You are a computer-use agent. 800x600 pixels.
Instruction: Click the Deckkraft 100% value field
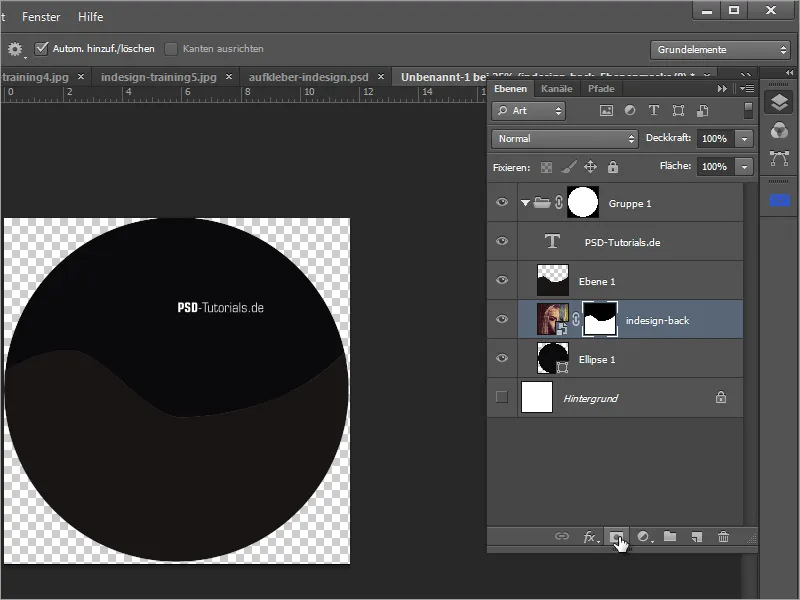click(716, 139)
